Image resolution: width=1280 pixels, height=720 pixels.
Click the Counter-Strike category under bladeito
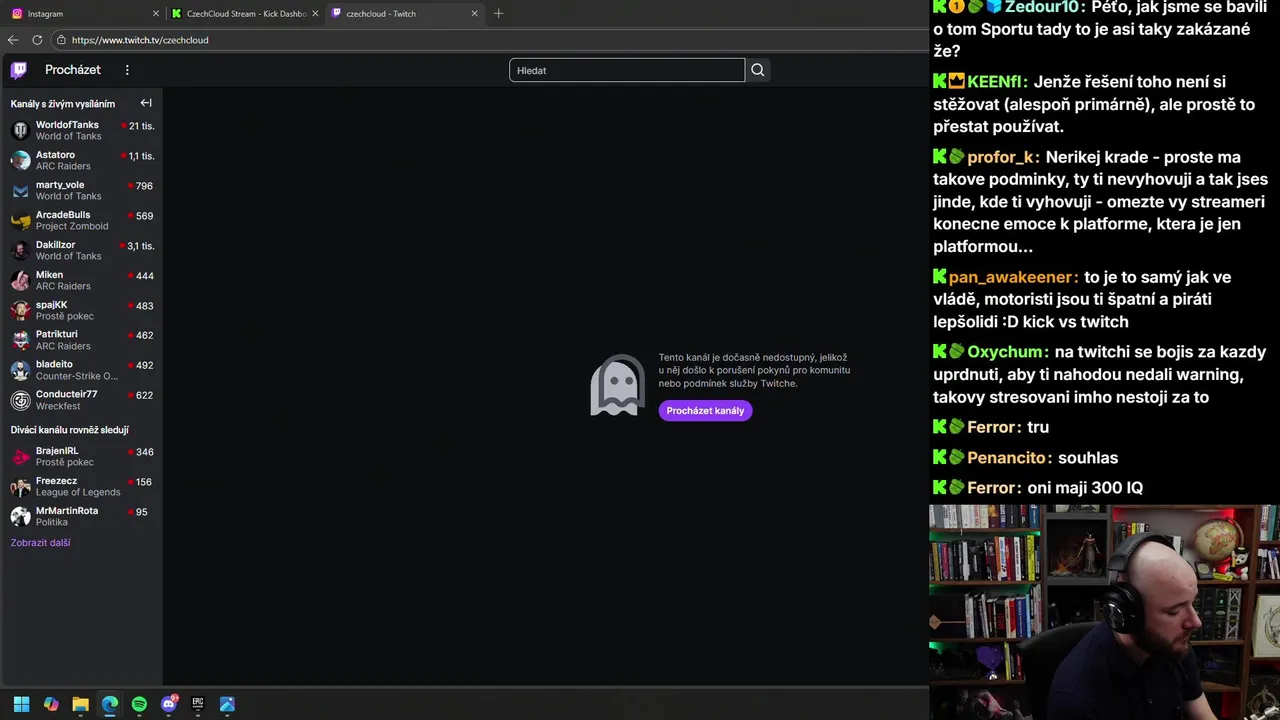(77, 376)
